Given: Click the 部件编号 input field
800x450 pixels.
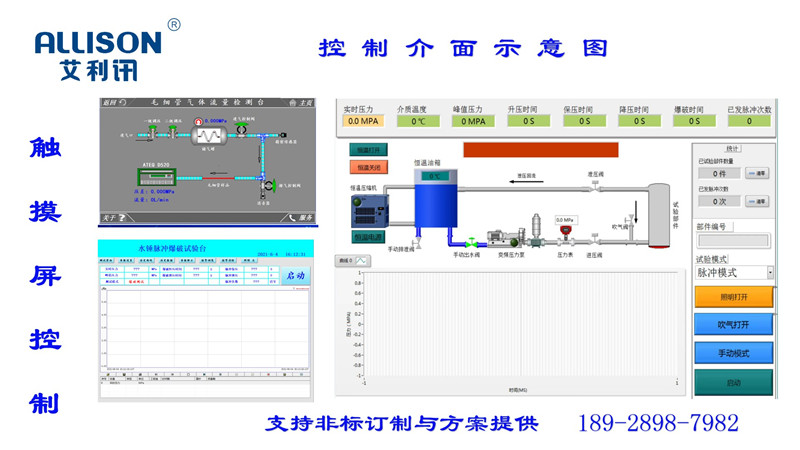Looking at the screenshot, I should coord(734,240).
